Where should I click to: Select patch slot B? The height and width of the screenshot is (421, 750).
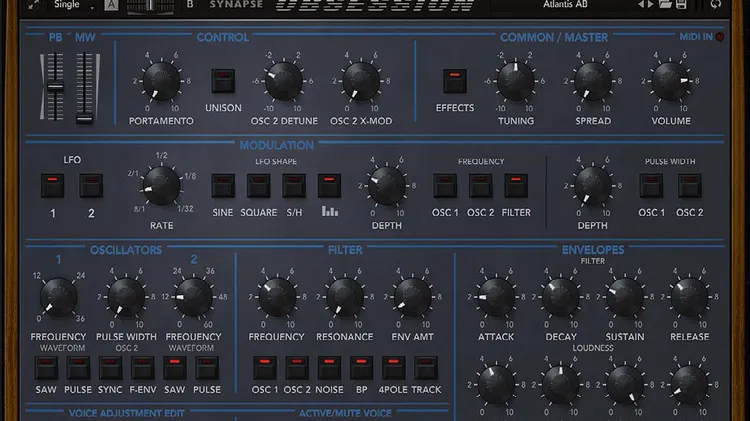pyautogui.click(x=191, y=5)
